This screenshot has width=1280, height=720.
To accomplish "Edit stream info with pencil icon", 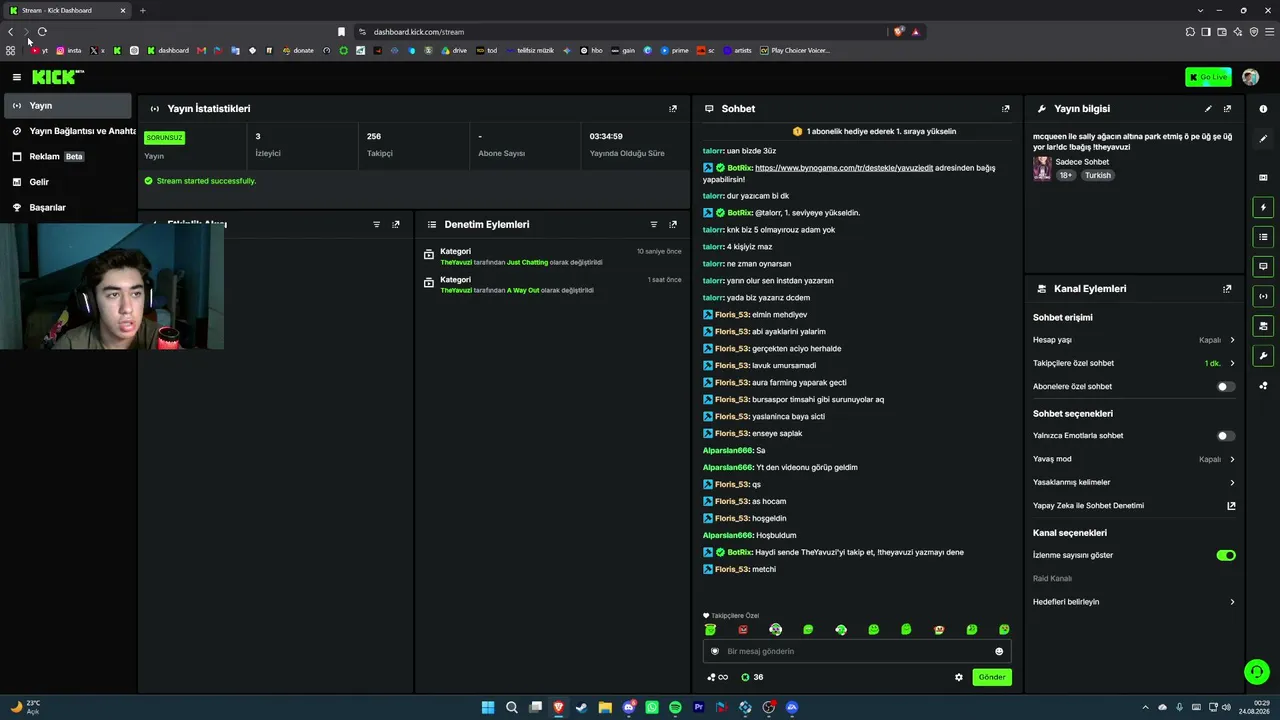I will (x=1208, y=108).
